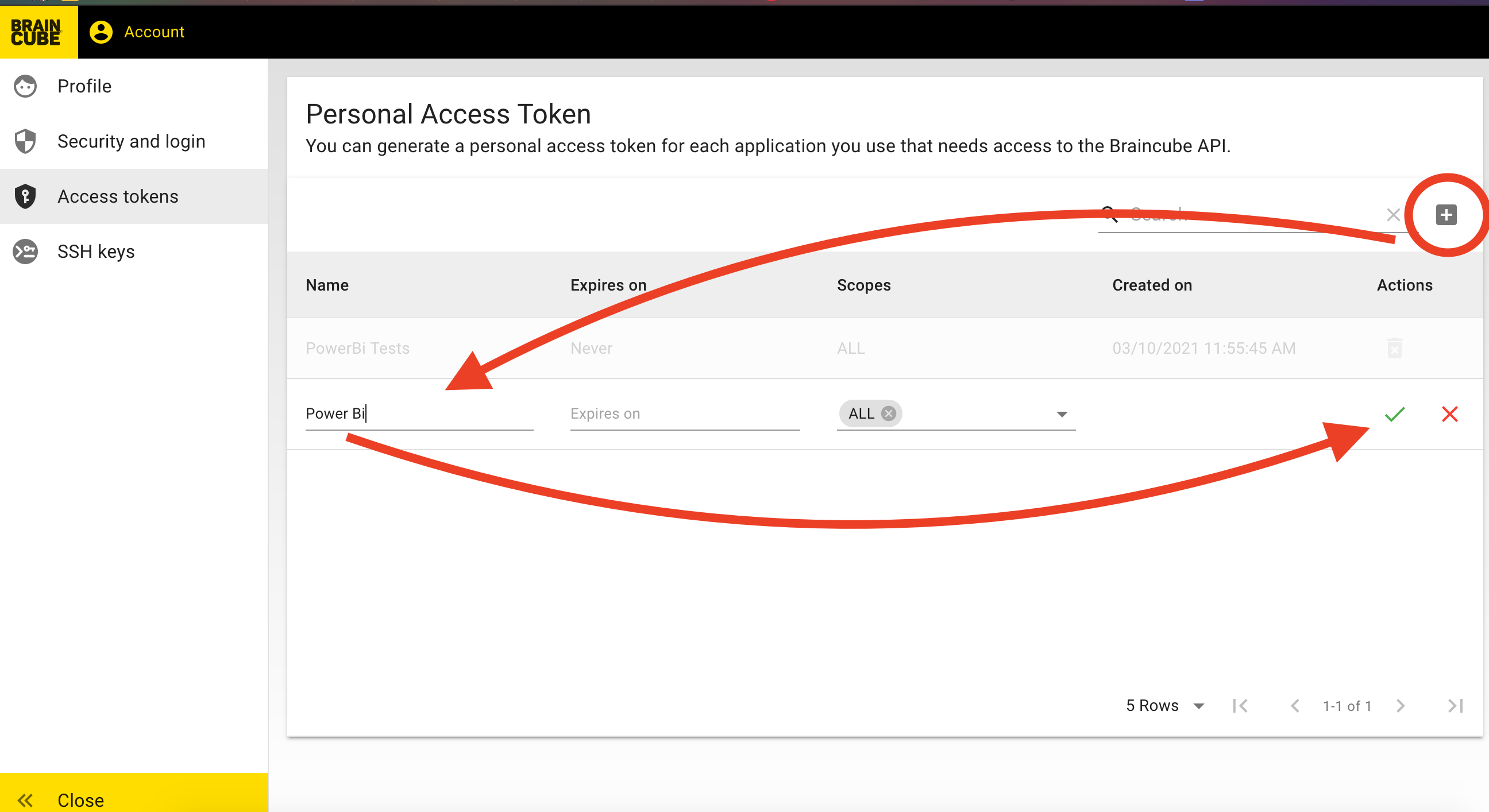Sort by the Name column header

[x=327, y=285]
